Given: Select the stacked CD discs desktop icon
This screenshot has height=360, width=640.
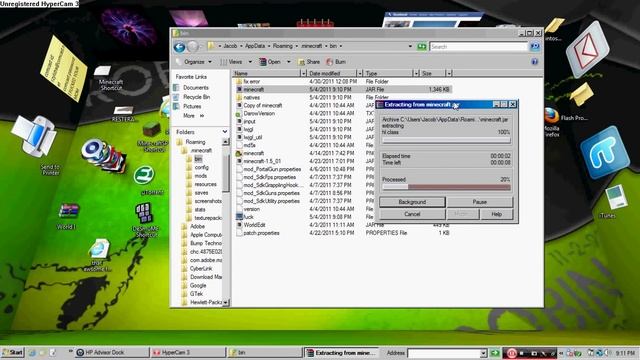Looking at the screenshot, I should coord(103,155).
